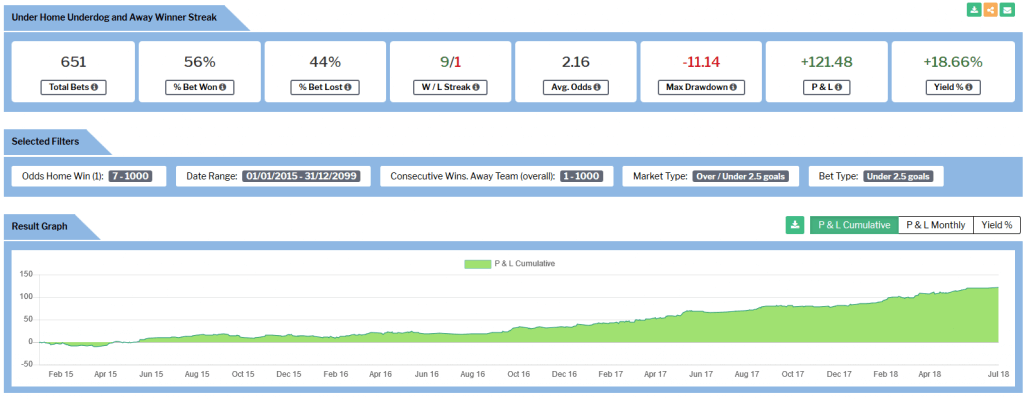Switch to the P & L Monthly tab
The height and width of the screenshot is (400, 1024).
pyautogui.click(x=934, y=225)
